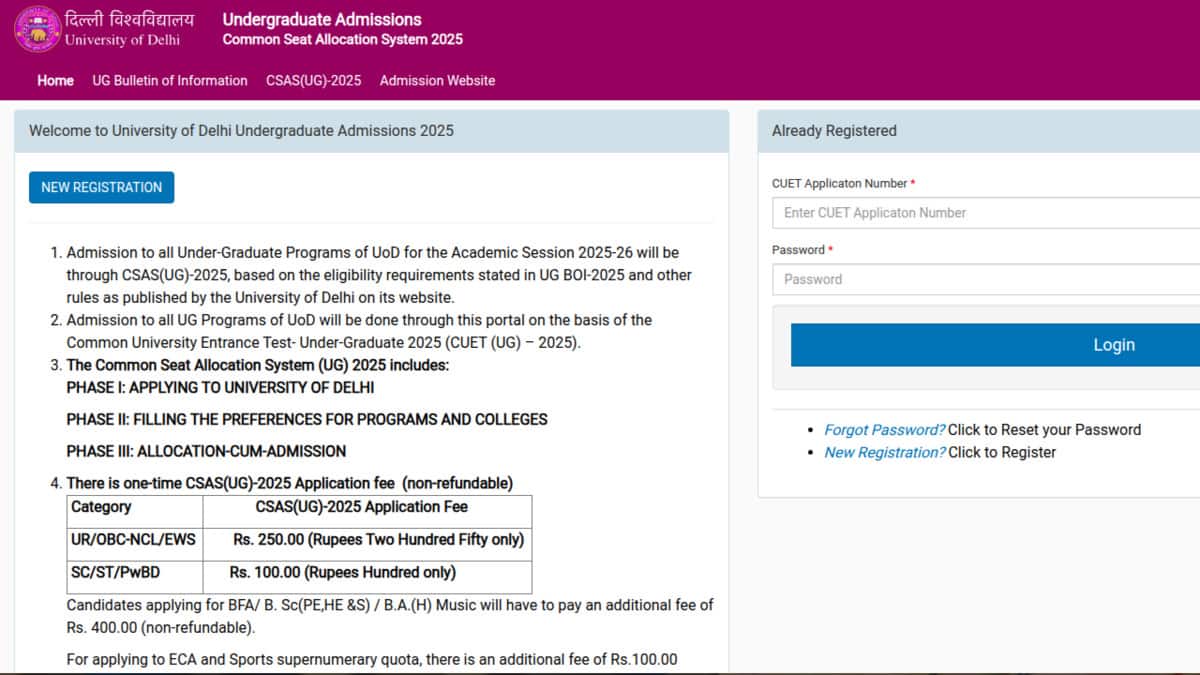Click the Welcome to University of Delhi heading
1200x675 pixels.
coord(241,131)
